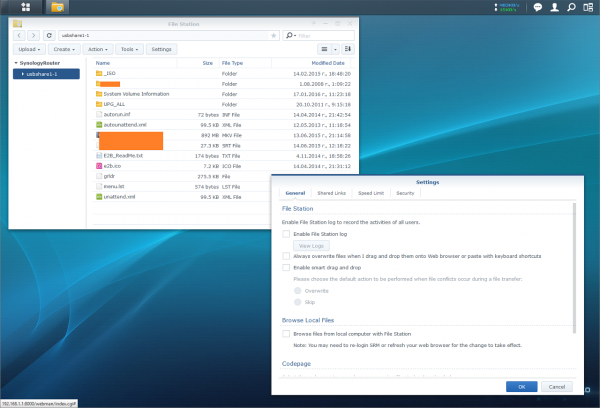Viewport: 600px width, 408px height.
Task: Click the sort order icon
Action: [x=348, y=49]
